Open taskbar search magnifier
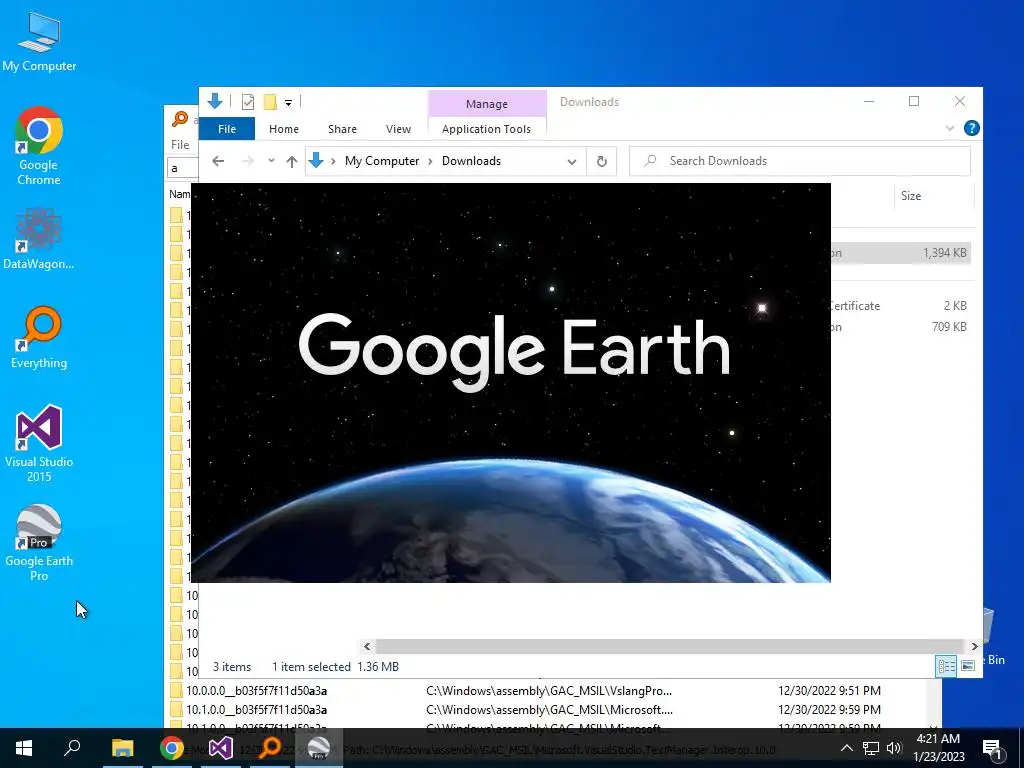 pyautogui.click(x=72, y=748)
